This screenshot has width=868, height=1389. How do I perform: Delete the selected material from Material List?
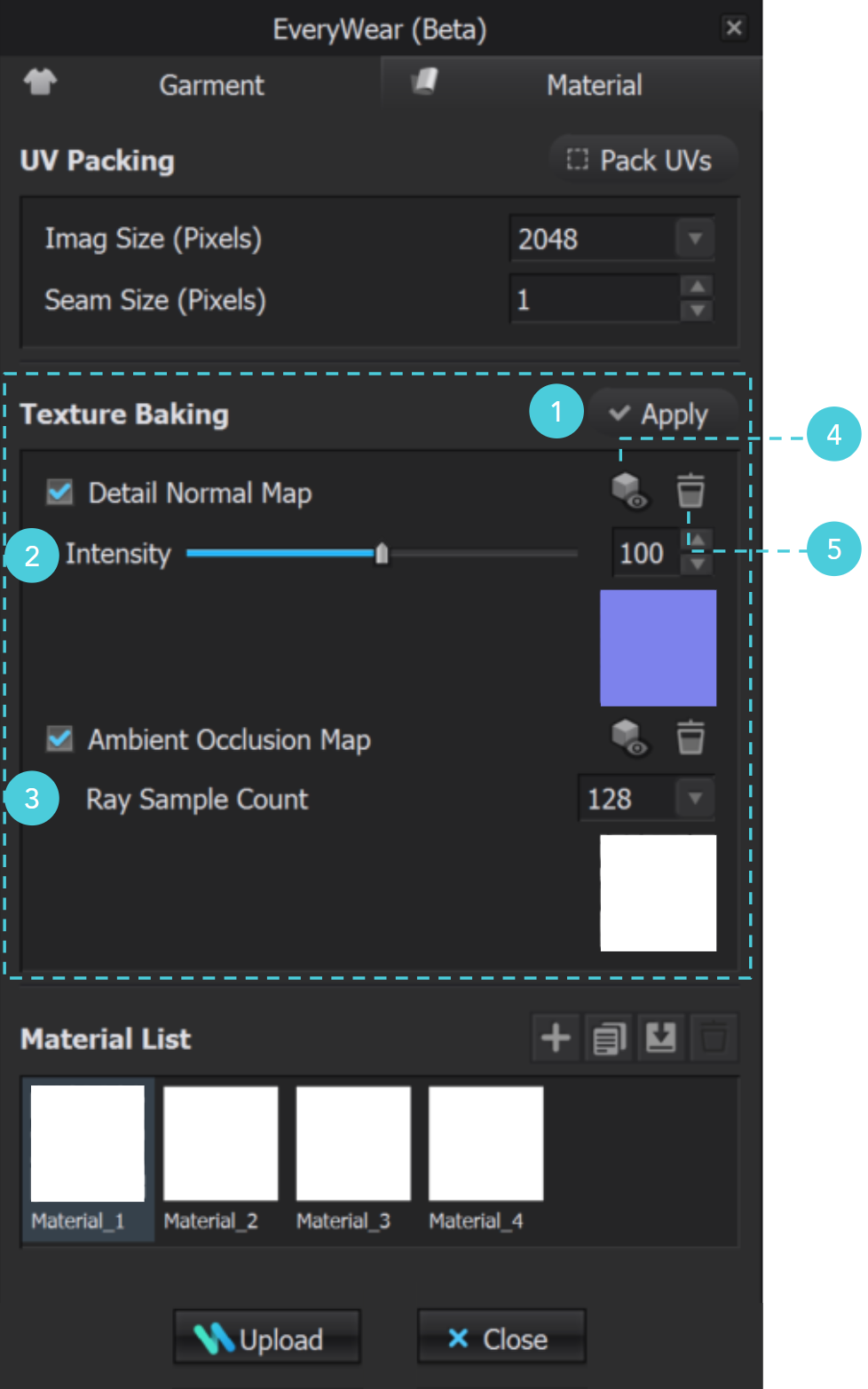[x=714, y=1037]
